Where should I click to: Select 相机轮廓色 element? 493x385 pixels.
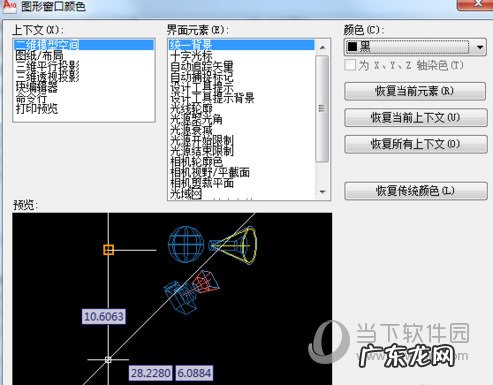coord(241,162)
